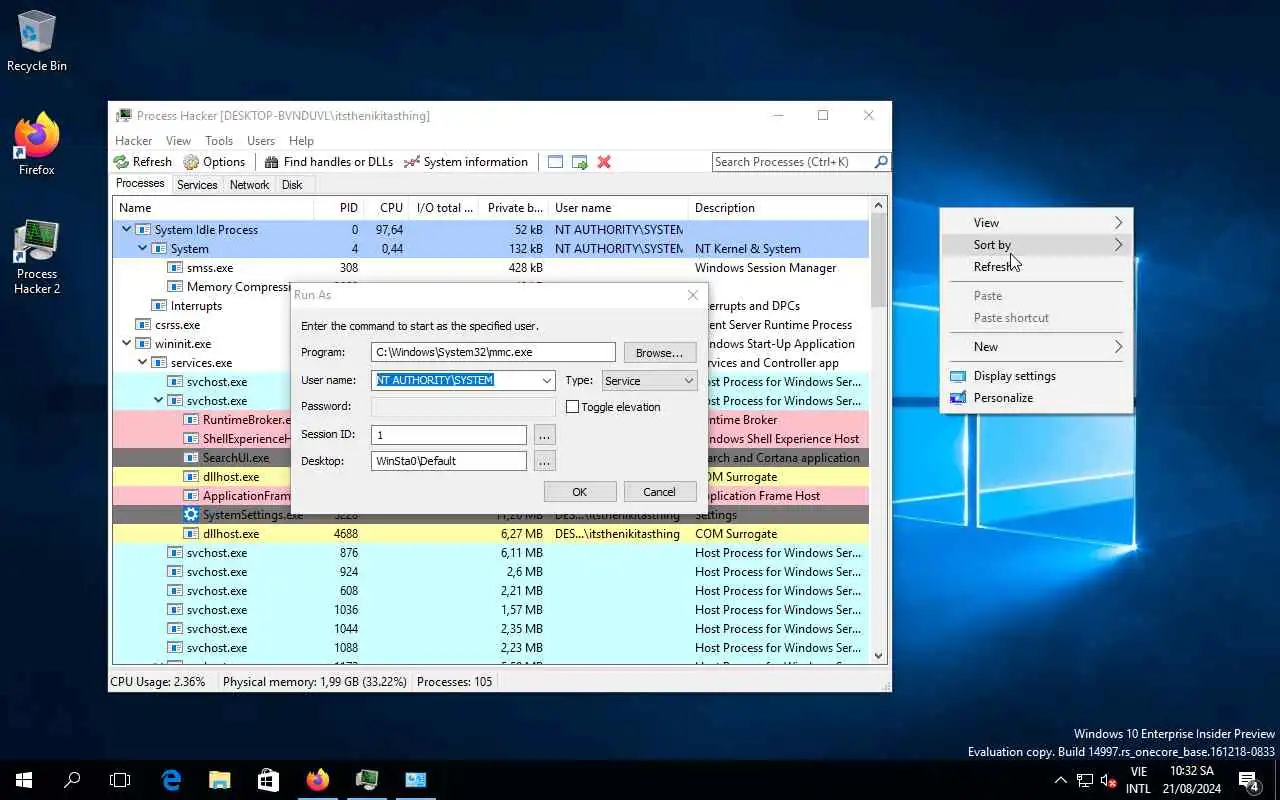Expand the Sort by submenu in context menu

[1036, 245]
